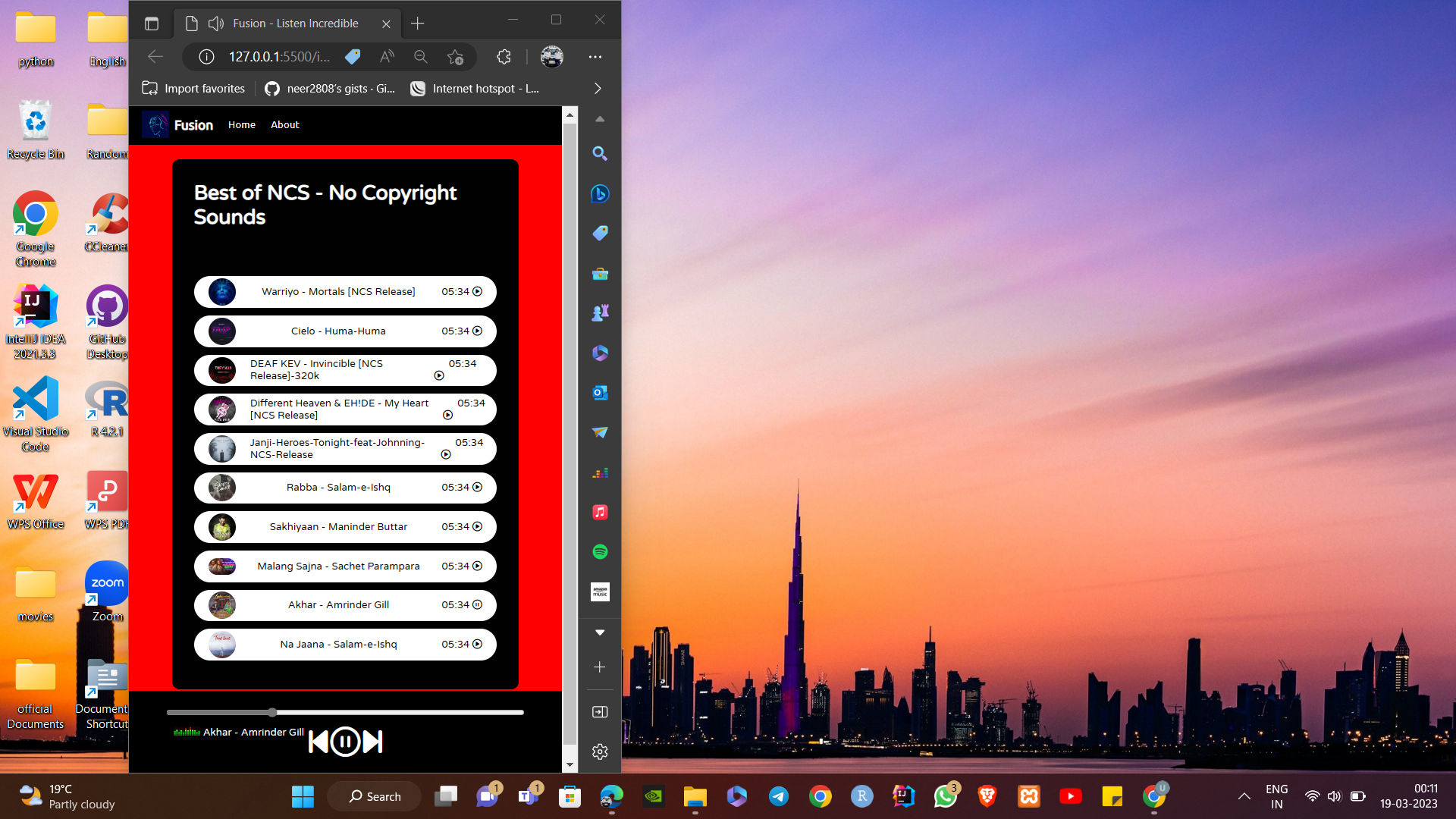Screen dimensions: 1456x819
Task: Open Amazon Music sidebar app
Action: pos(600,591)
